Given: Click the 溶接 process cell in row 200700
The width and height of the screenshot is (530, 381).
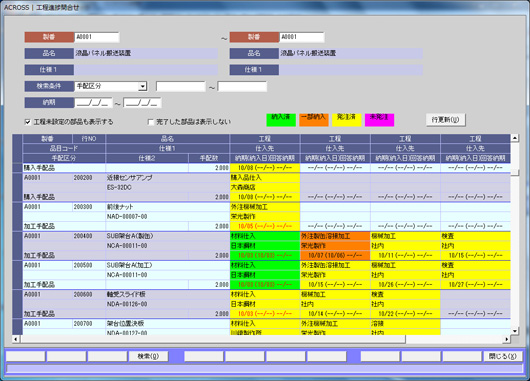Looking at the screenshot, I should click(x=405, y=324).
